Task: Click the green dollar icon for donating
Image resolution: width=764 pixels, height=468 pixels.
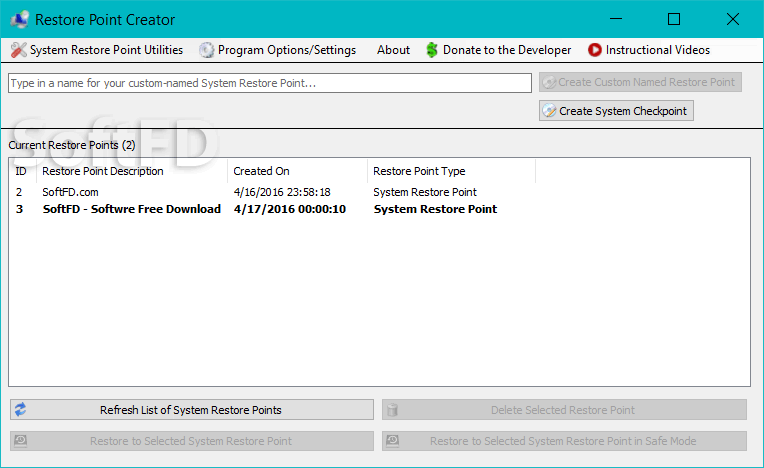Action: pyautogui.click(x=432, y=50)
